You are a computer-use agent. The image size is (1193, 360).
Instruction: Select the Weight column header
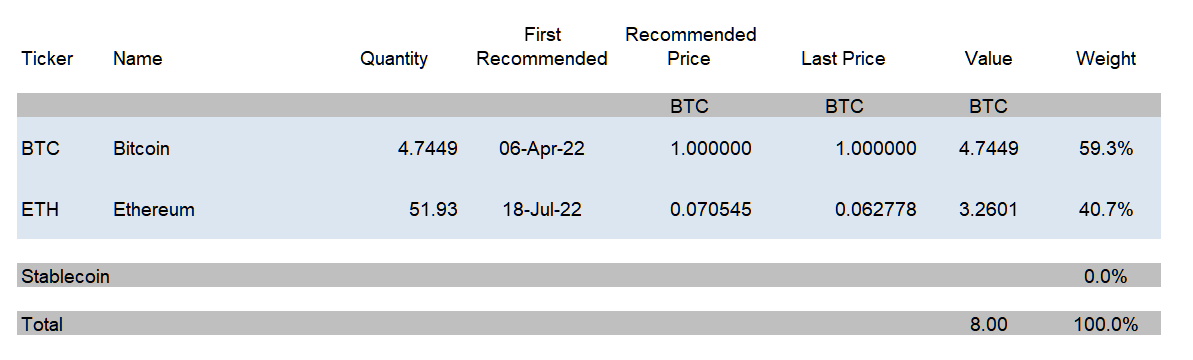[x=1106, y=59]
